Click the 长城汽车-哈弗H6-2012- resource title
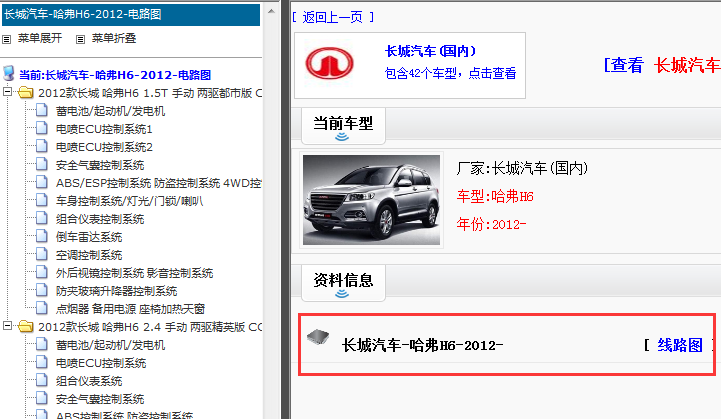 422,345
